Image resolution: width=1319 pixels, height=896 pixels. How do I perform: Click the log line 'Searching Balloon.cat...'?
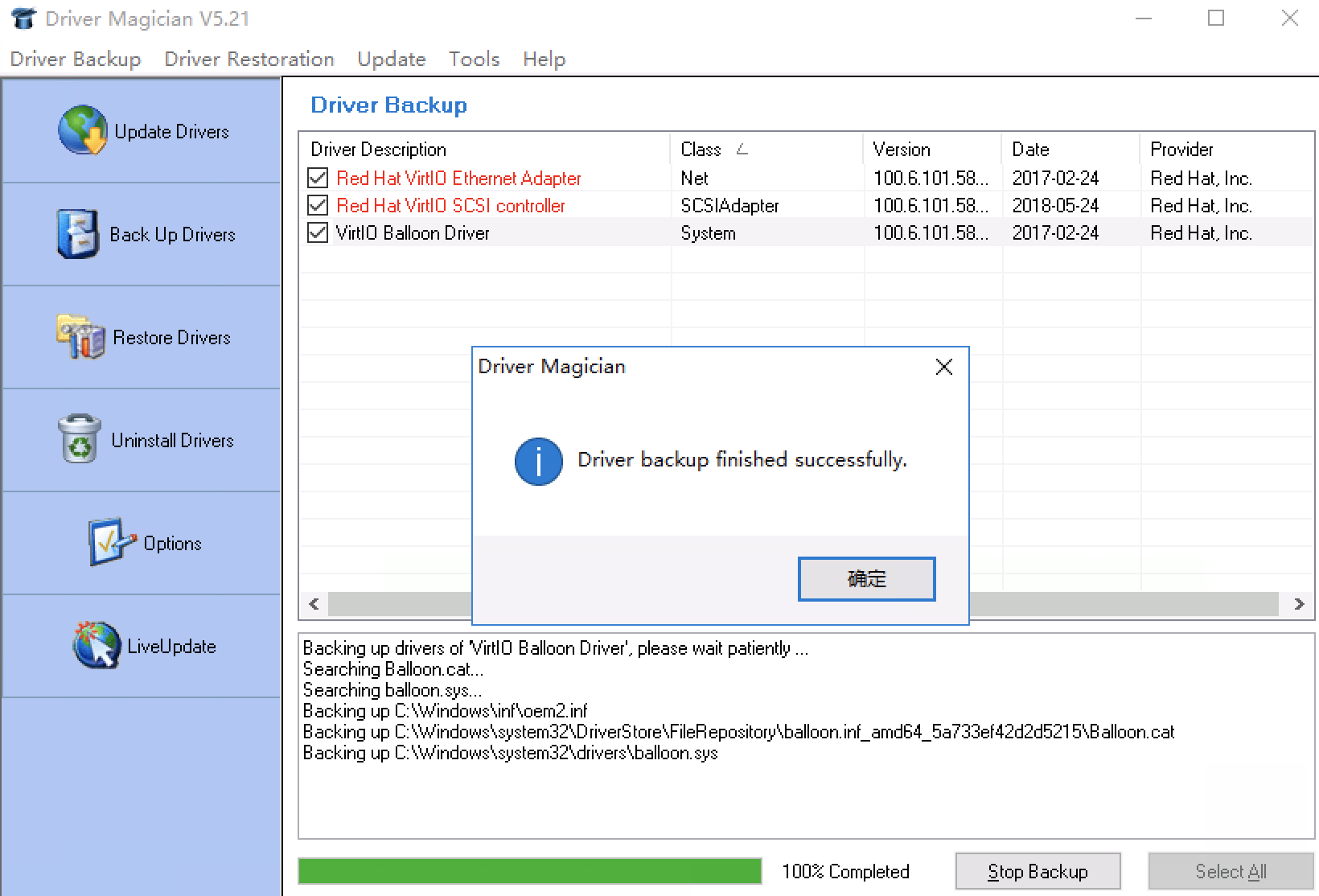tap(393, 669)
